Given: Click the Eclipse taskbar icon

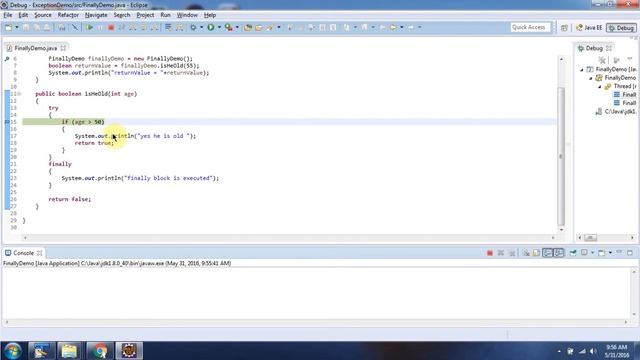Looking at the screenshot, I should (x=129, y=351).
